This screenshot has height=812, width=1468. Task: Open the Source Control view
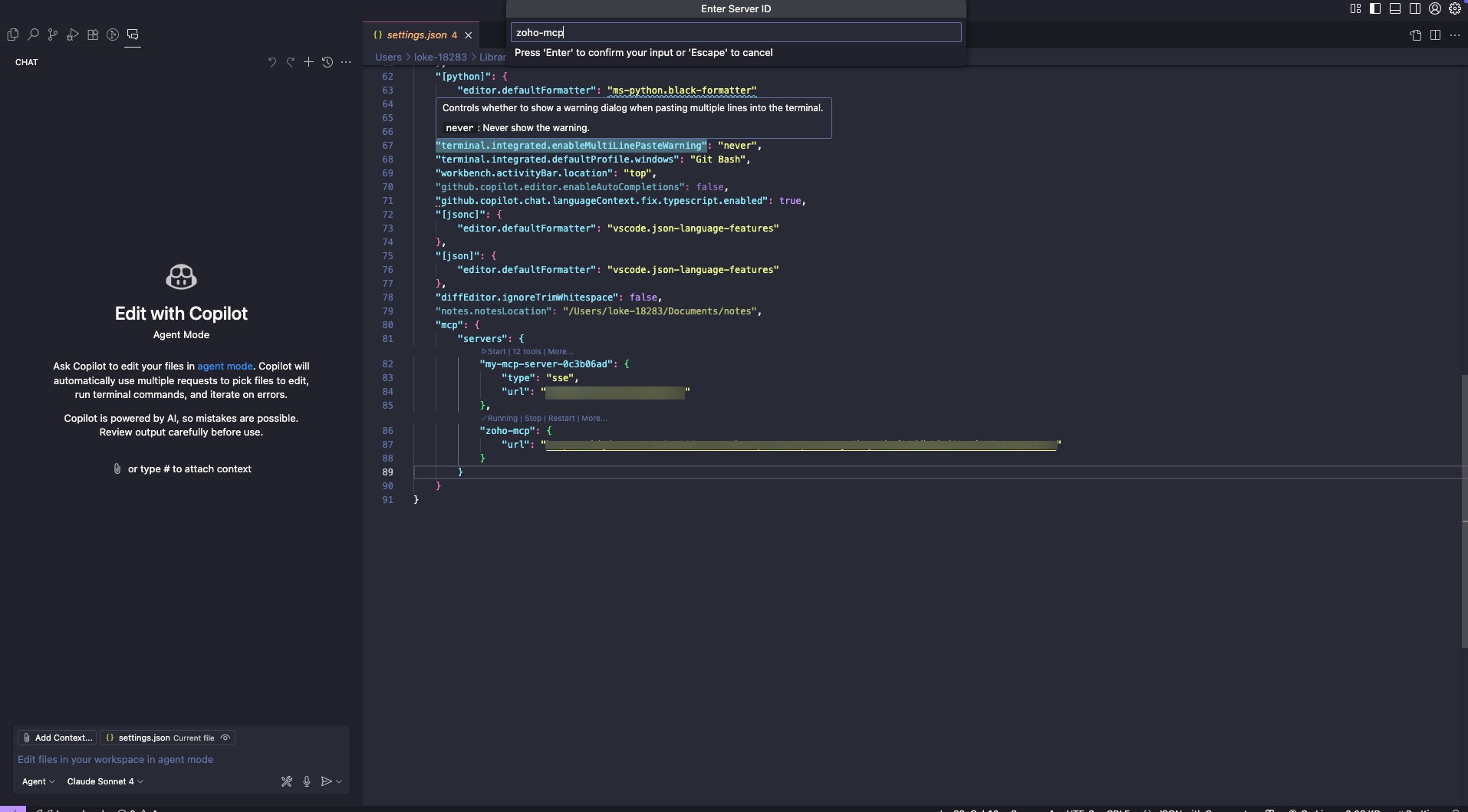[53, 35]
